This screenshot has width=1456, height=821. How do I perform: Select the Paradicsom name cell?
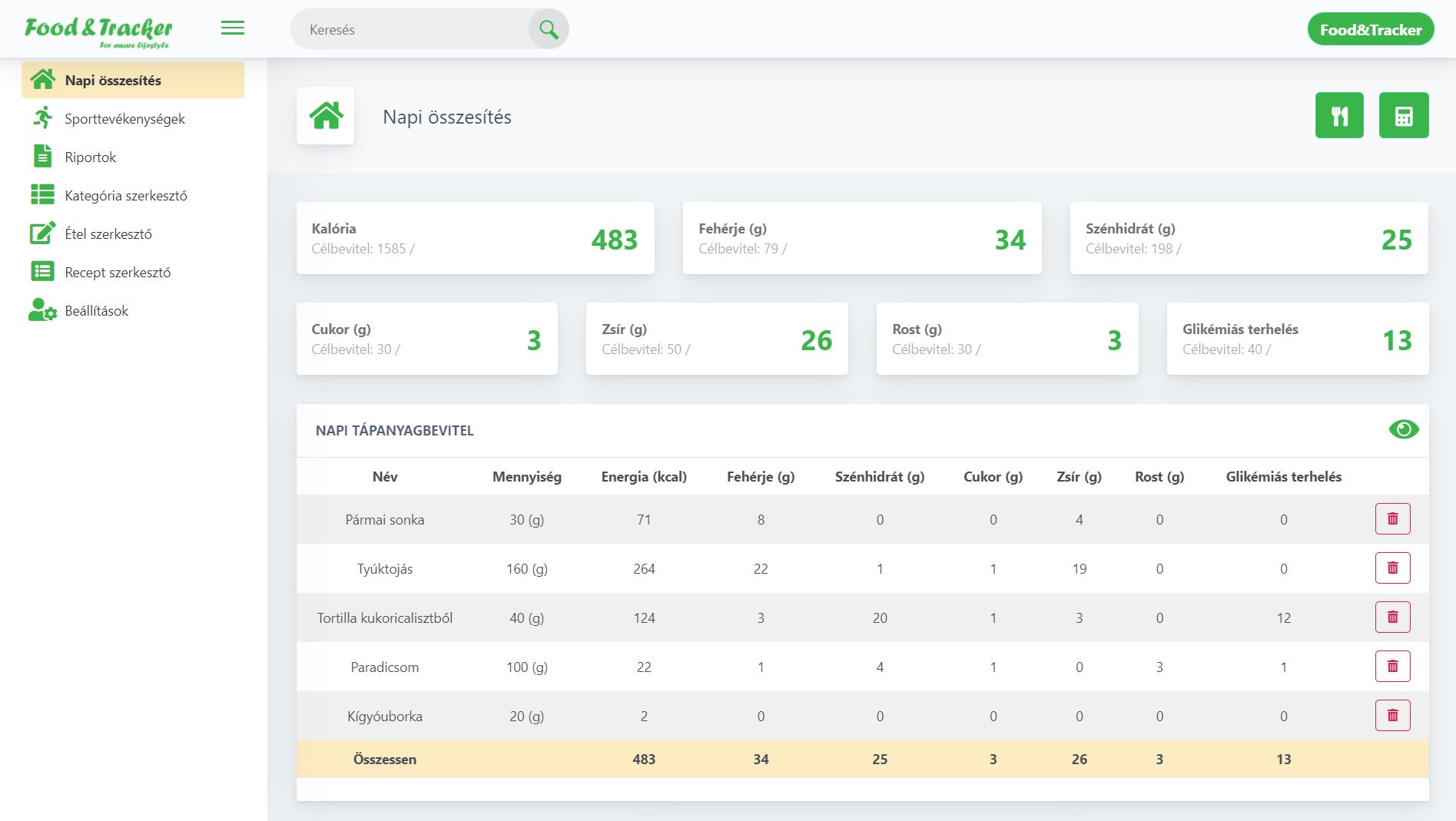coord(385,667)
